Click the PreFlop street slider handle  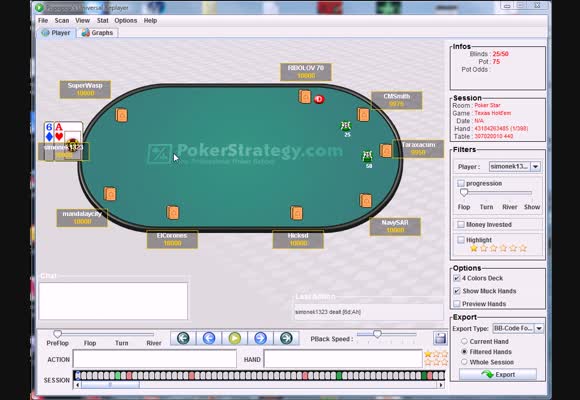click(x=57, y=334)
